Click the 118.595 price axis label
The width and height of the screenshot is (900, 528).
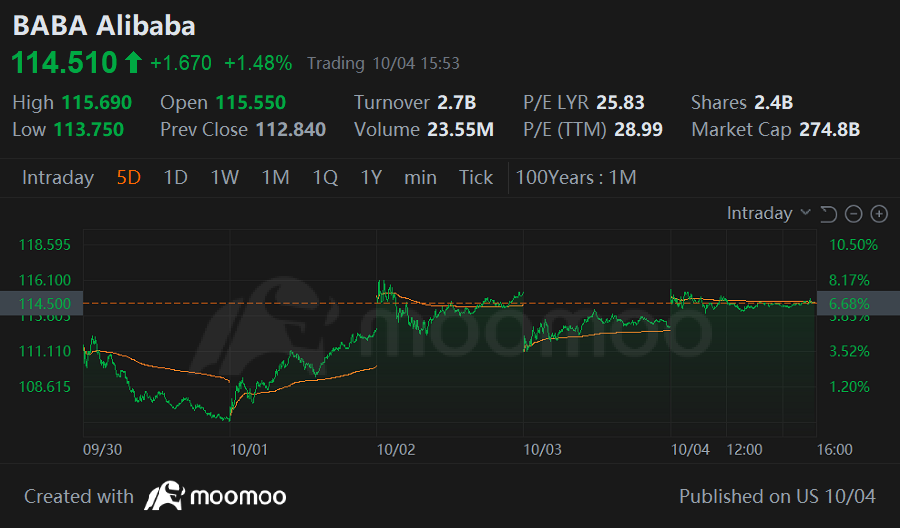coord(45,245)
